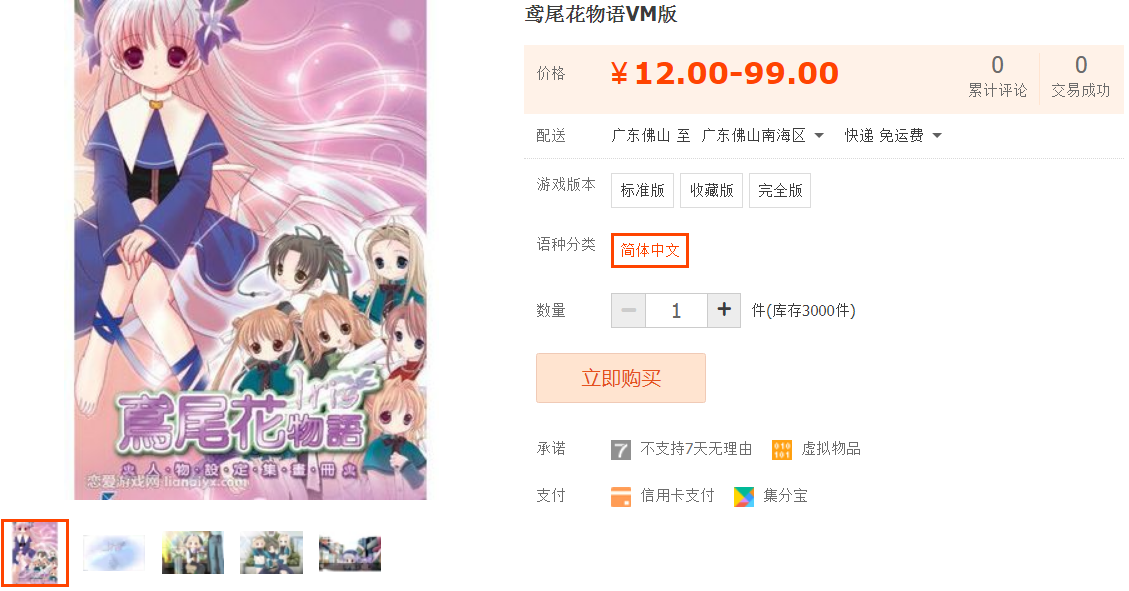
Task: Select the last thumbnail in gallery
Action: coord(350,554)
